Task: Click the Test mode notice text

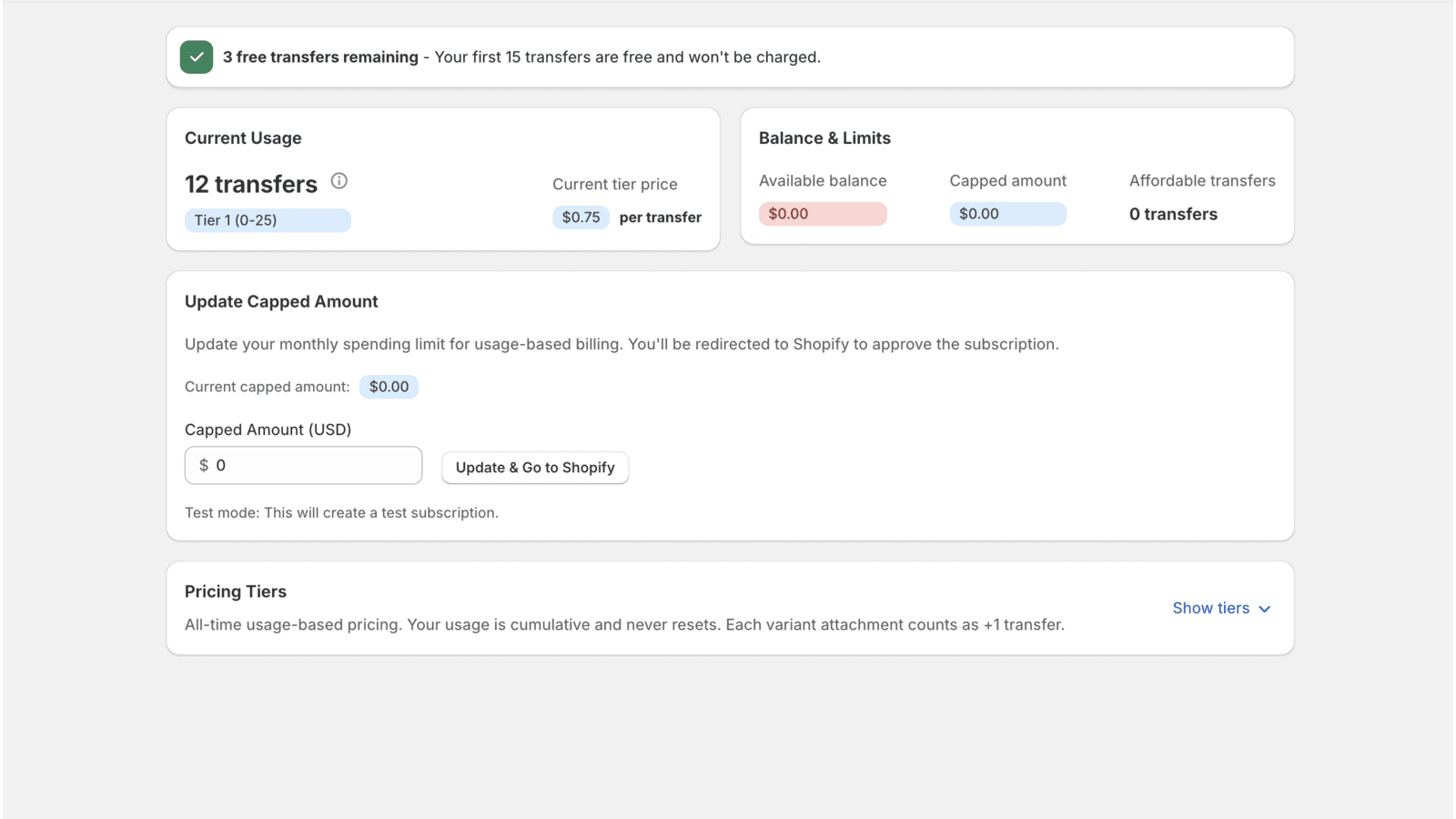Action: (341, 512)
